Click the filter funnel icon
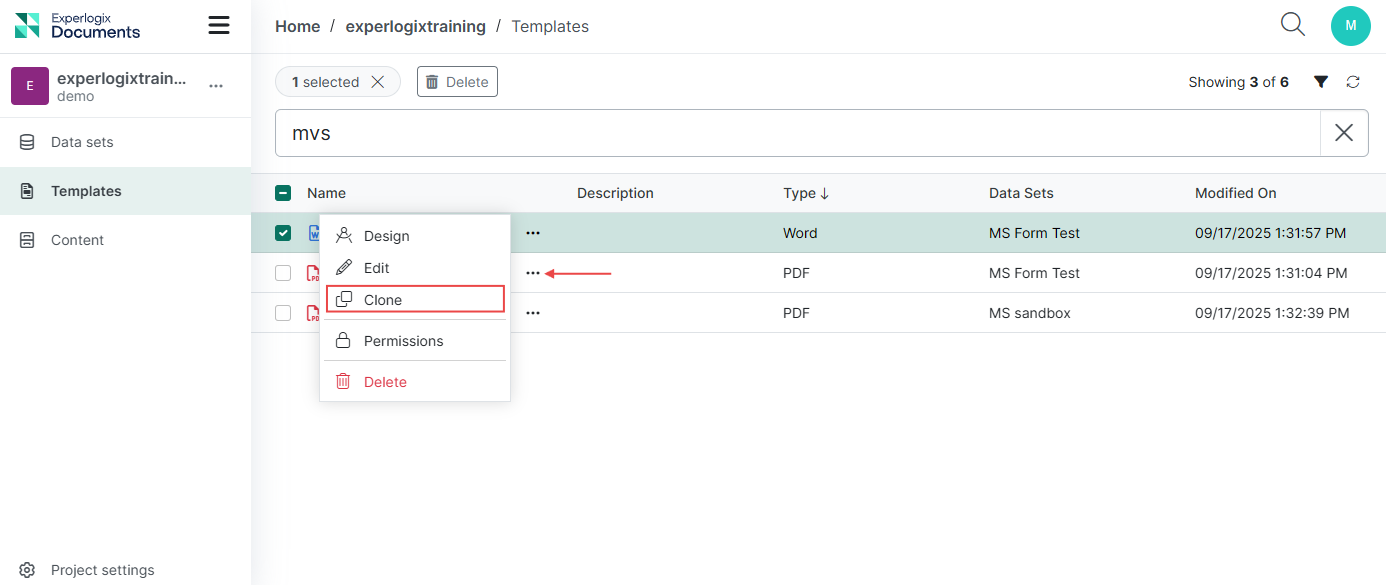 (x=1321, y=82)
